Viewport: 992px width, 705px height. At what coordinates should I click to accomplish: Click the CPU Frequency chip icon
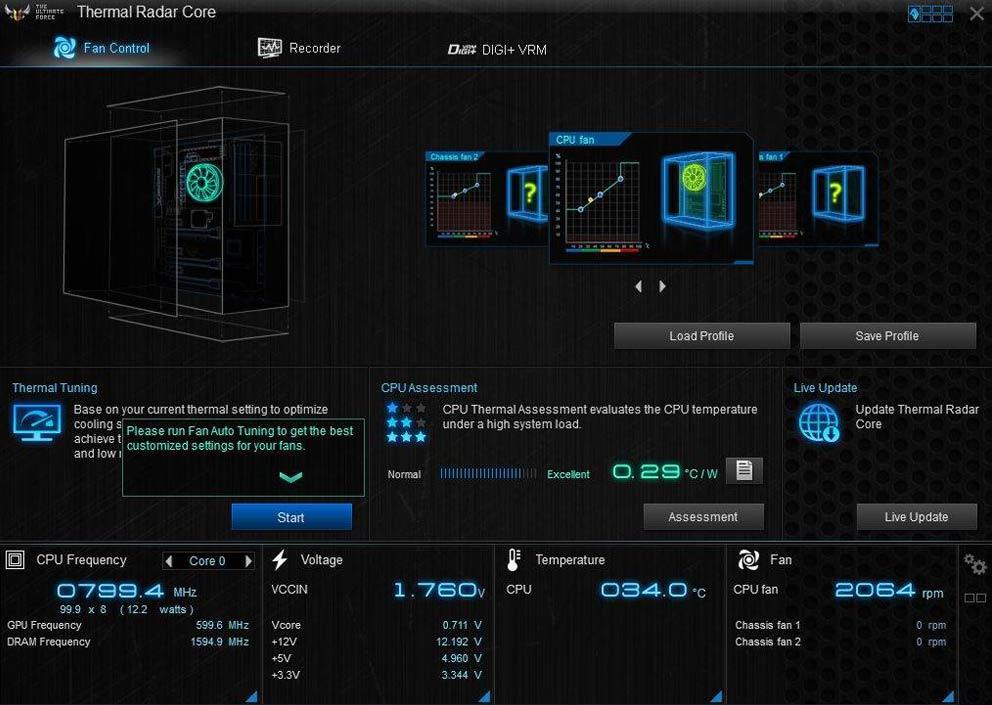[15, 559]
